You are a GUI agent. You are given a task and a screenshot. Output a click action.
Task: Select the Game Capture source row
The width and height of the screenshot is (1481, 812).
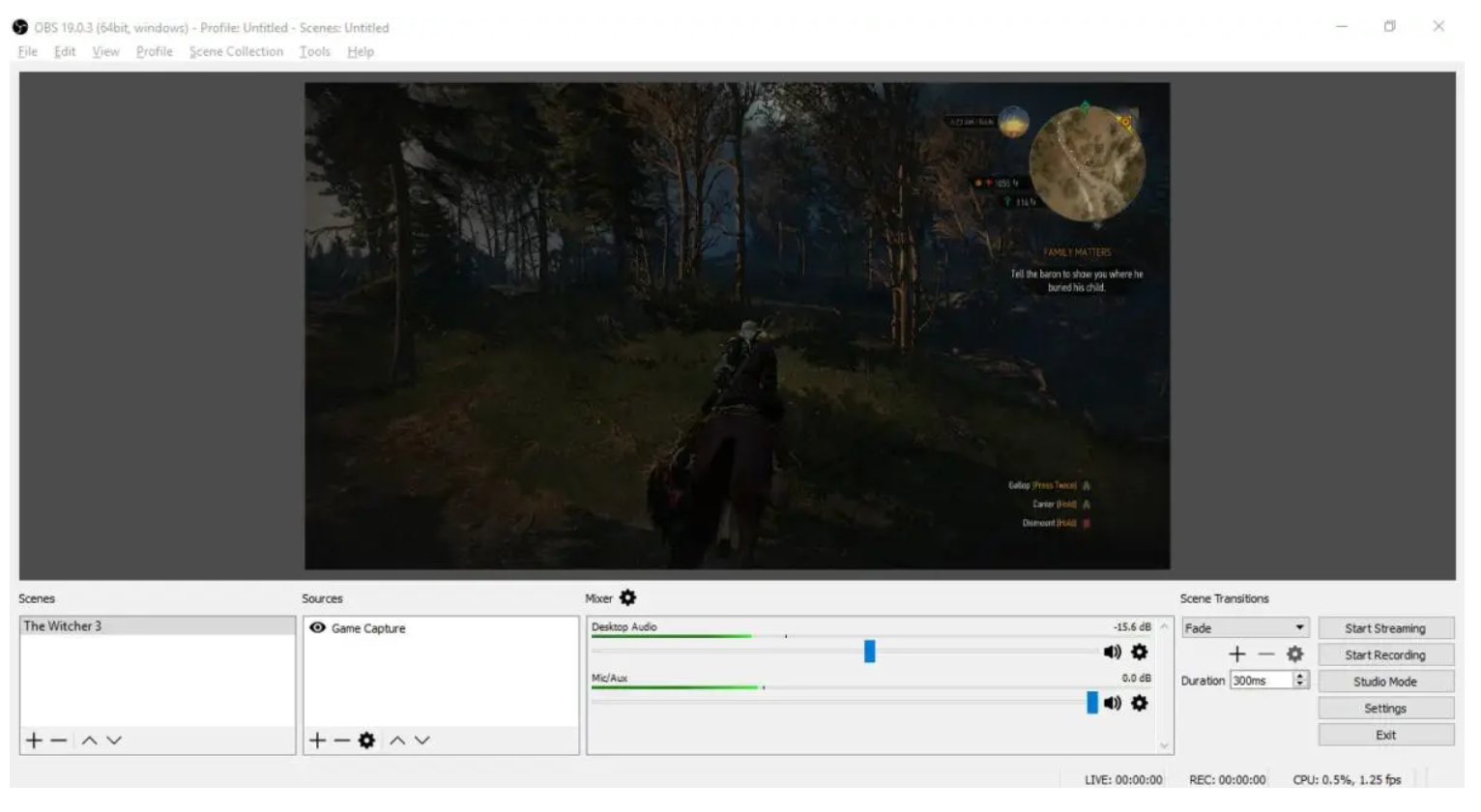441,628
